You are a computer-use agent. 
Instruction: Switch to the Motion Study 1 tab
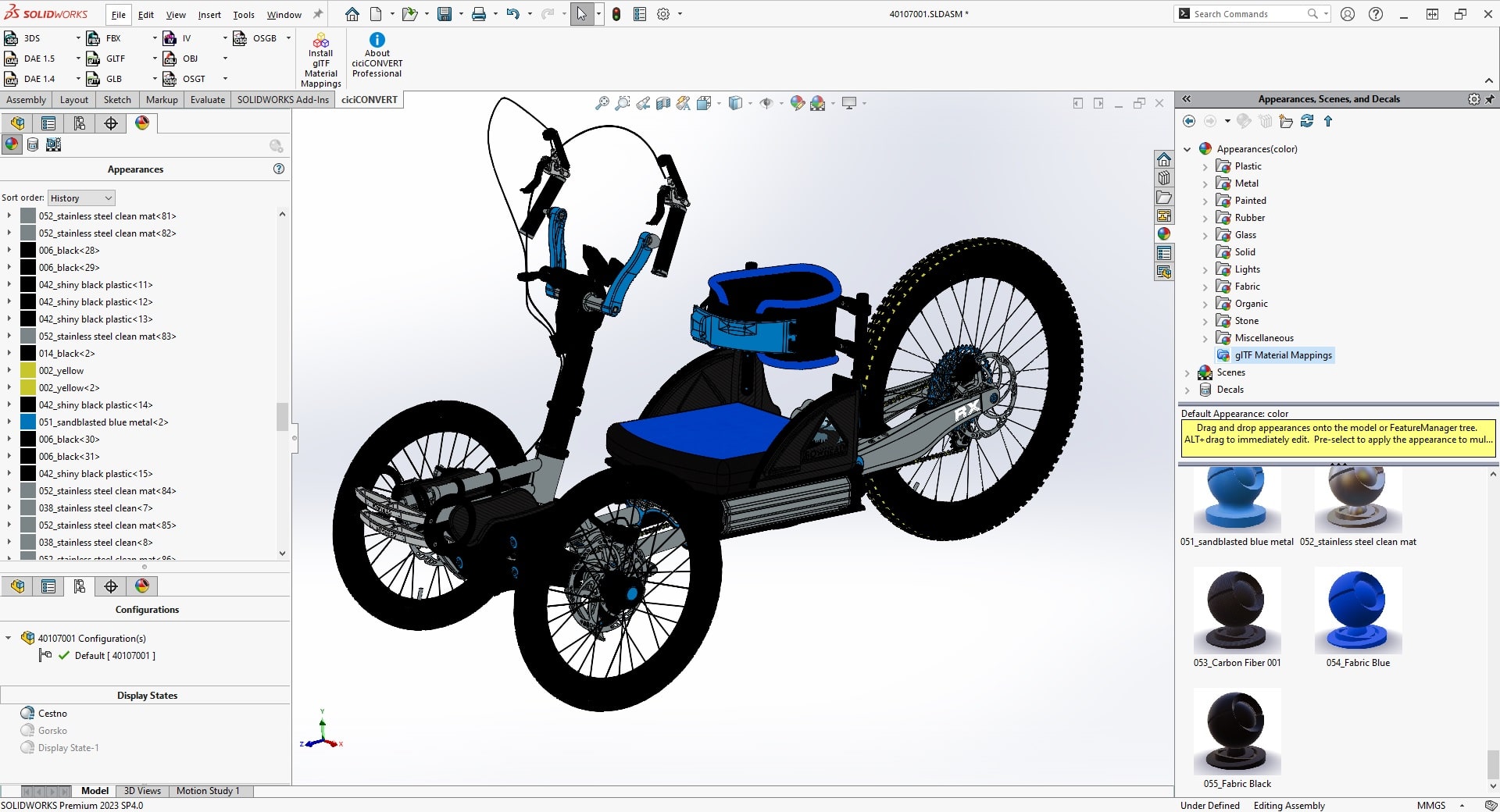208,791
